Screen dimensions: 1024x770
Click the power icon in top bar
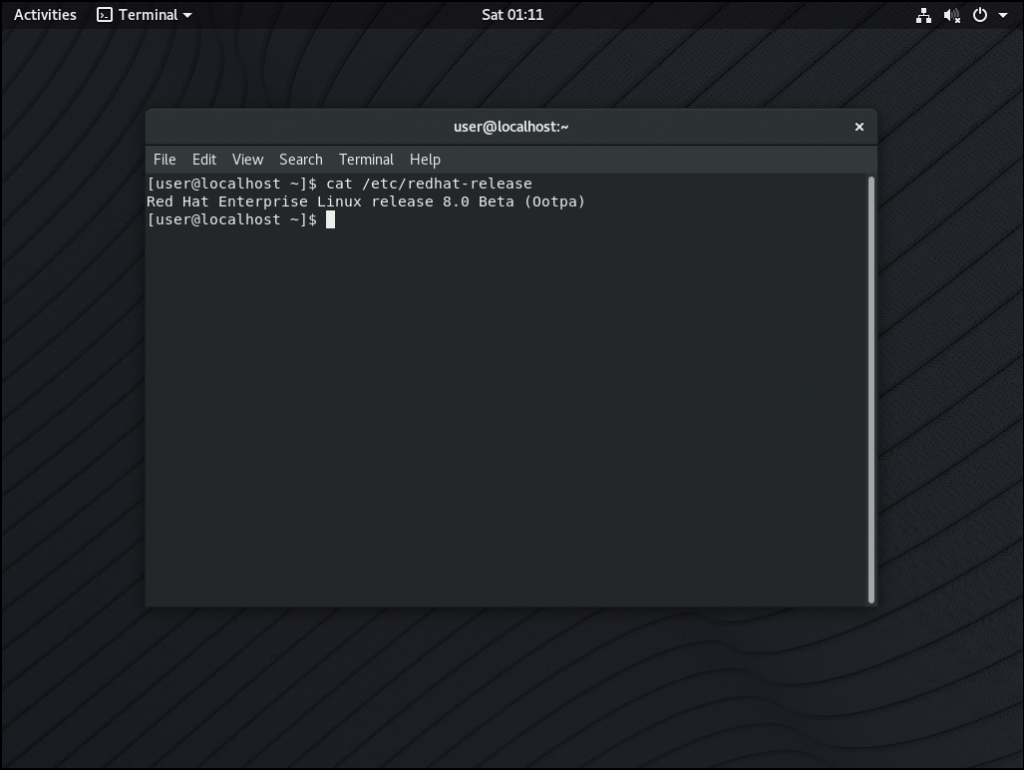(980, 15)
